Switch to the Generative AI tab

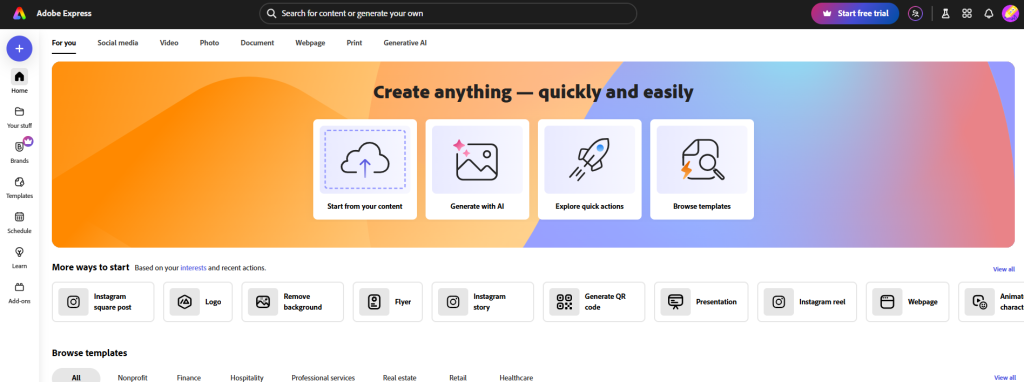405,43
